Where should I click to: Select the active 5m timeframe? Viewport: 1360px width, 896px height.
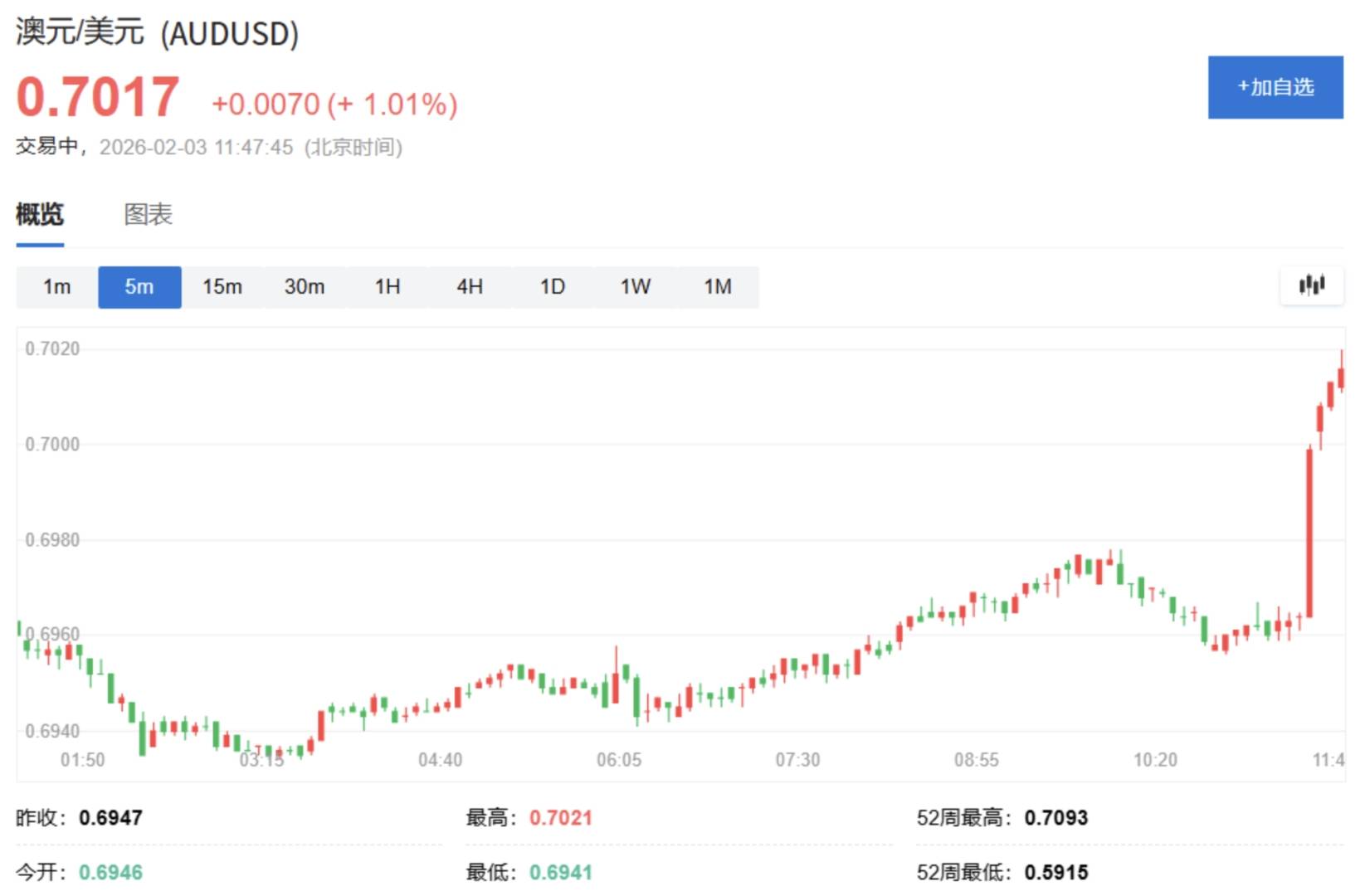[x=139, y=286]
